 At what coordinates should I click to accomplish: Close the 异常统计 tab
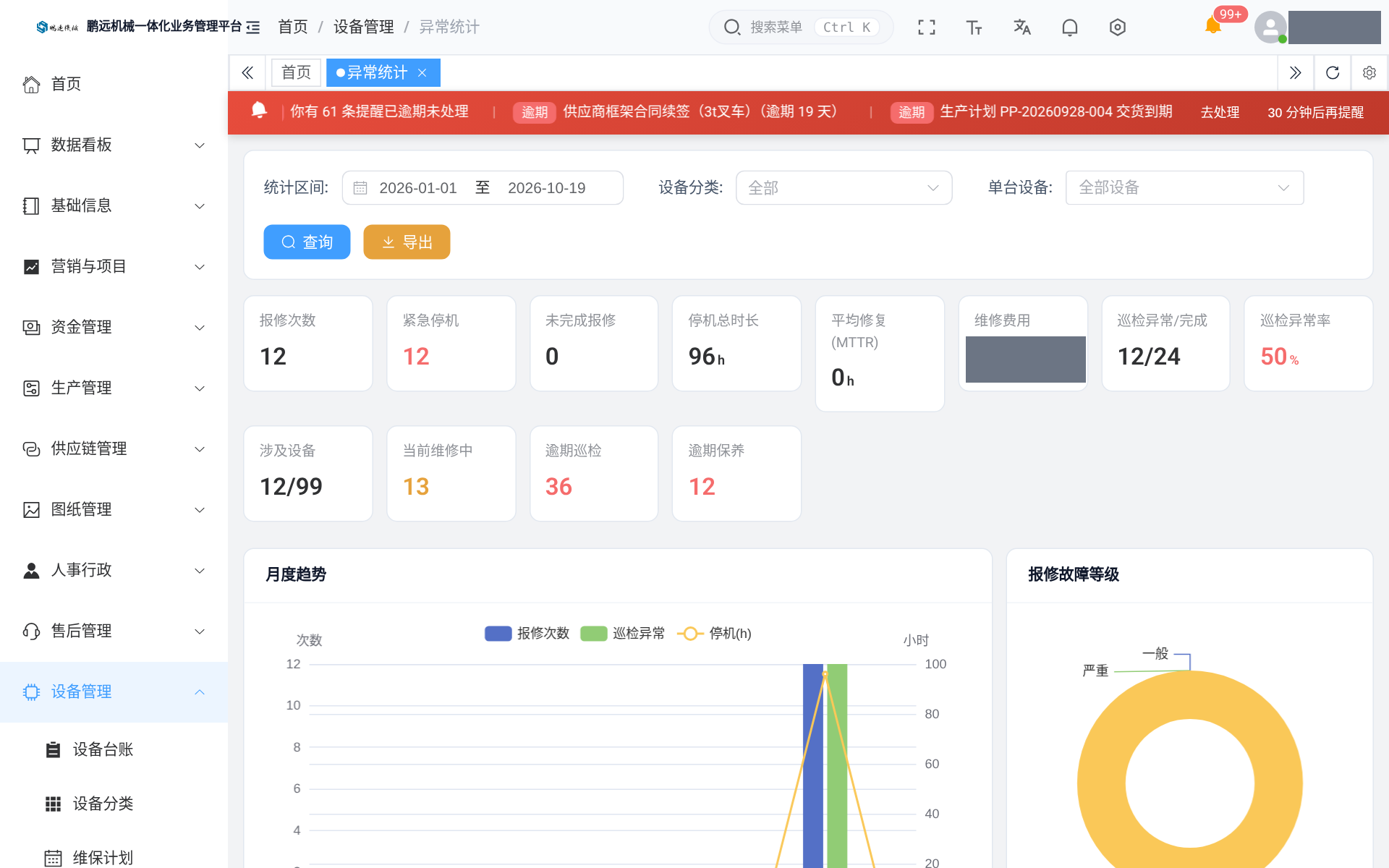pyautogui.click(x=422, y=72)
